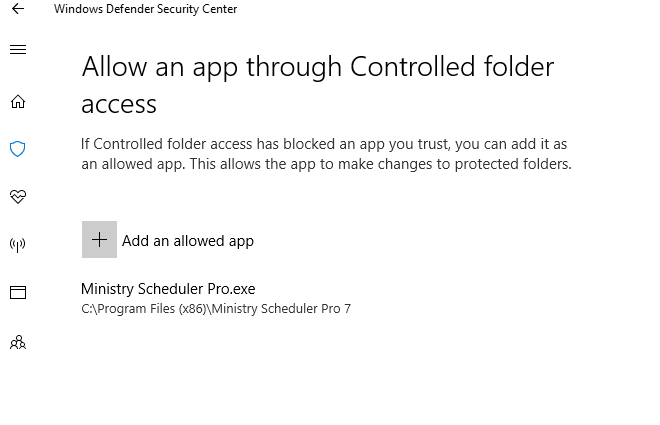Select the Virus & threat protection shield
Image resolution: width=660 pixels, height=425 pixels.
18,149
